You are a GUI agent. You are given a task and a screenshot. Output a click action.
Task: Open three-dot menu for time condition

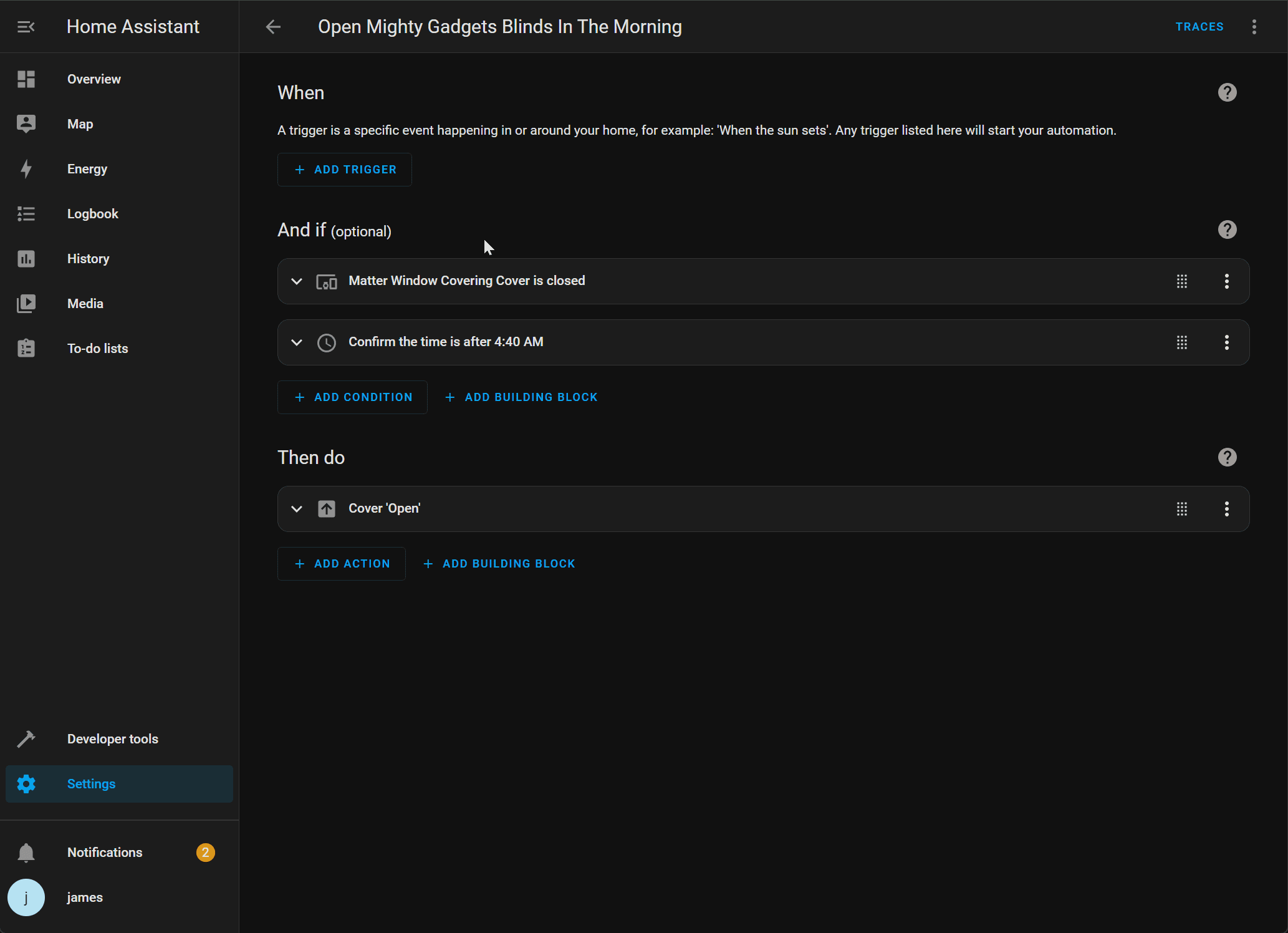tap(1226, 342)
